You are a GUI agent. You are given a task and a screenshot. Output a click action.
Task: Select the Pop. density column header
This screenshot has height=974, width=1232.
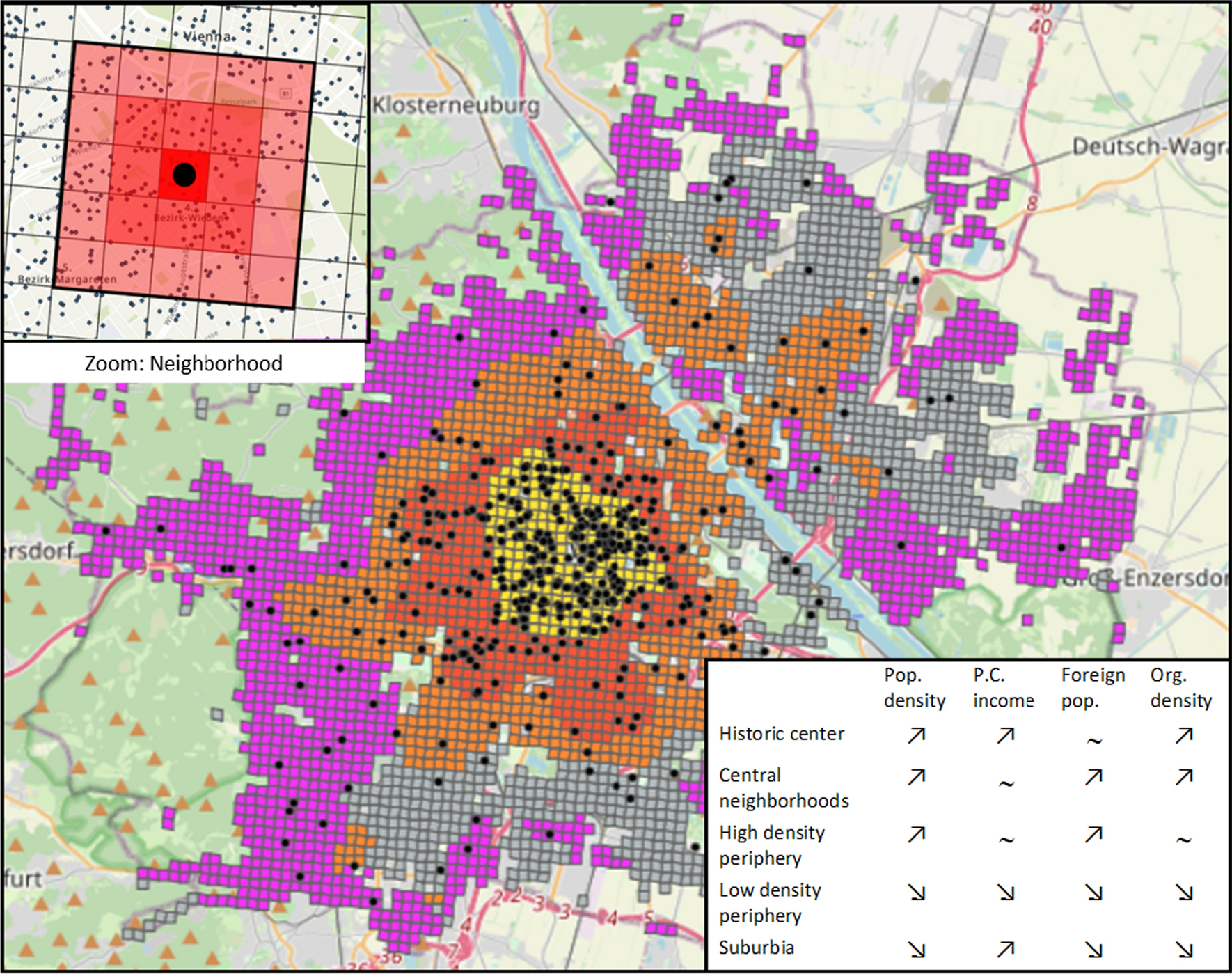[914, 688]
